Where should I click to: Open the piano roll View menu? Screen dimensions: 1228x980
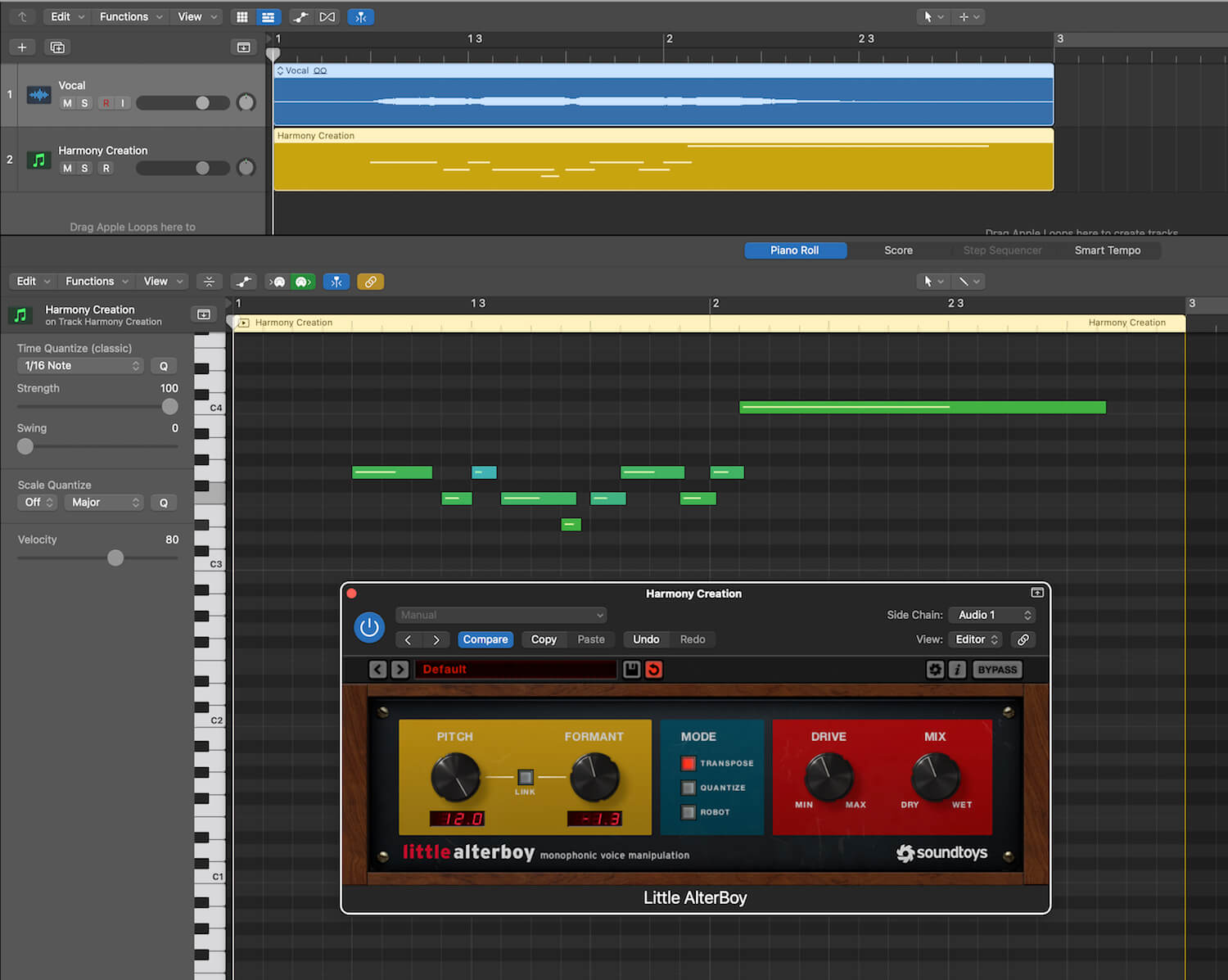tap(162, 282)
